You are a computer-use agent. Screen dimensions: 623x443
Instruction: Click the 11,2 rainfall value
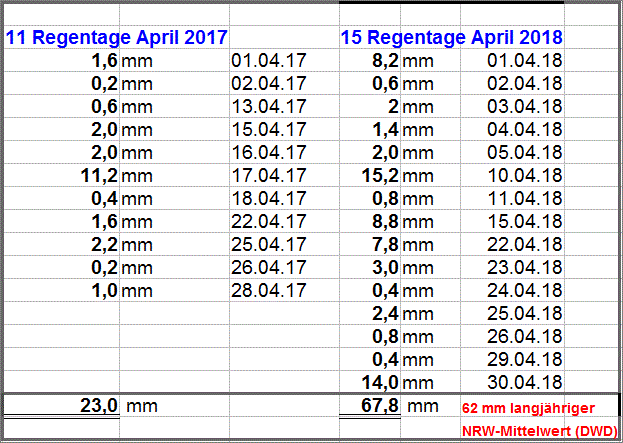click(99, 176)
